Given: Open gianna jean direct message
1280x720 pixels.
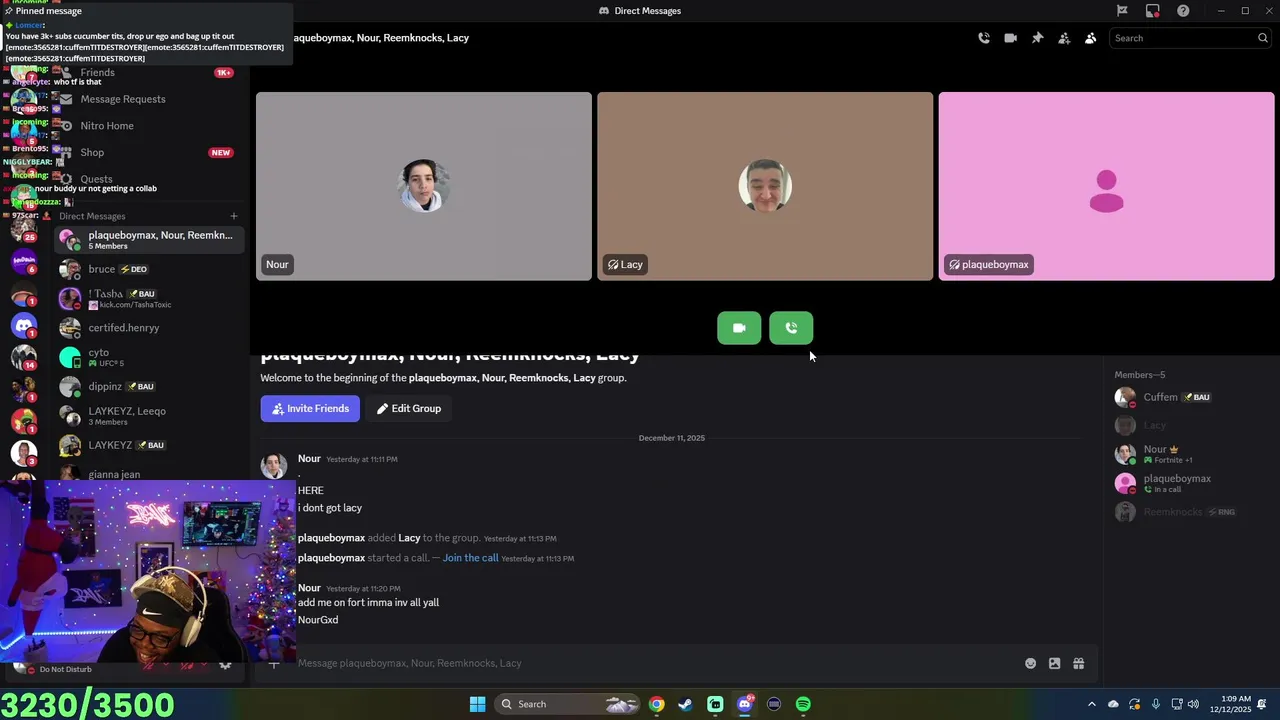Looking at the screenshot, I should click(148, 474).
